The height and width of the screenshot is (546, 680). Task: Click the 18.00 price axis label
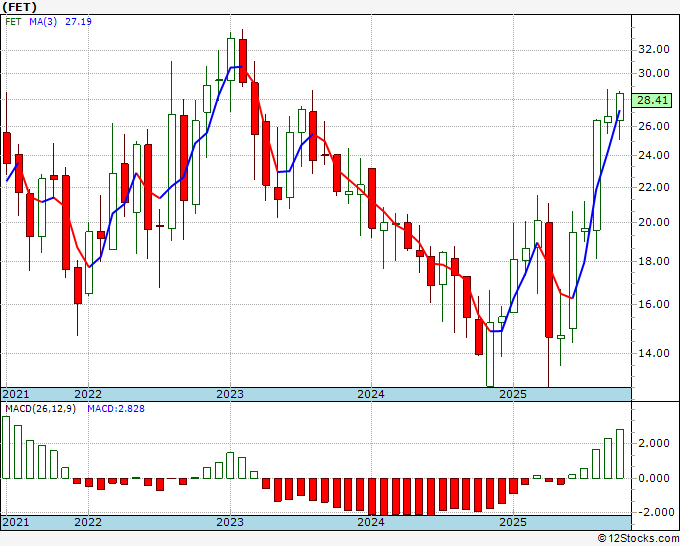(654, 261)
